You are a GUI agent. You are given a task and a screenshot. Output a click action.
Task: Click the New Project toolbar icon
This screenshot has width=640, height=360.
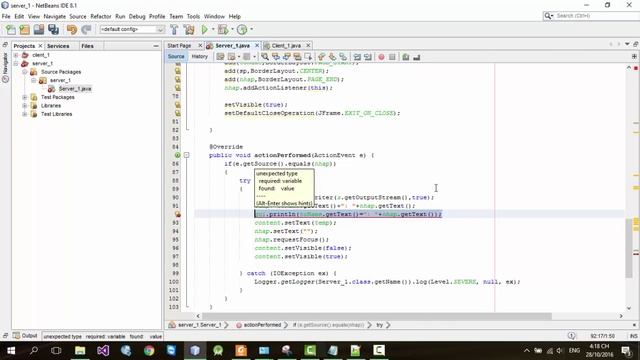(x=24, y=29)
